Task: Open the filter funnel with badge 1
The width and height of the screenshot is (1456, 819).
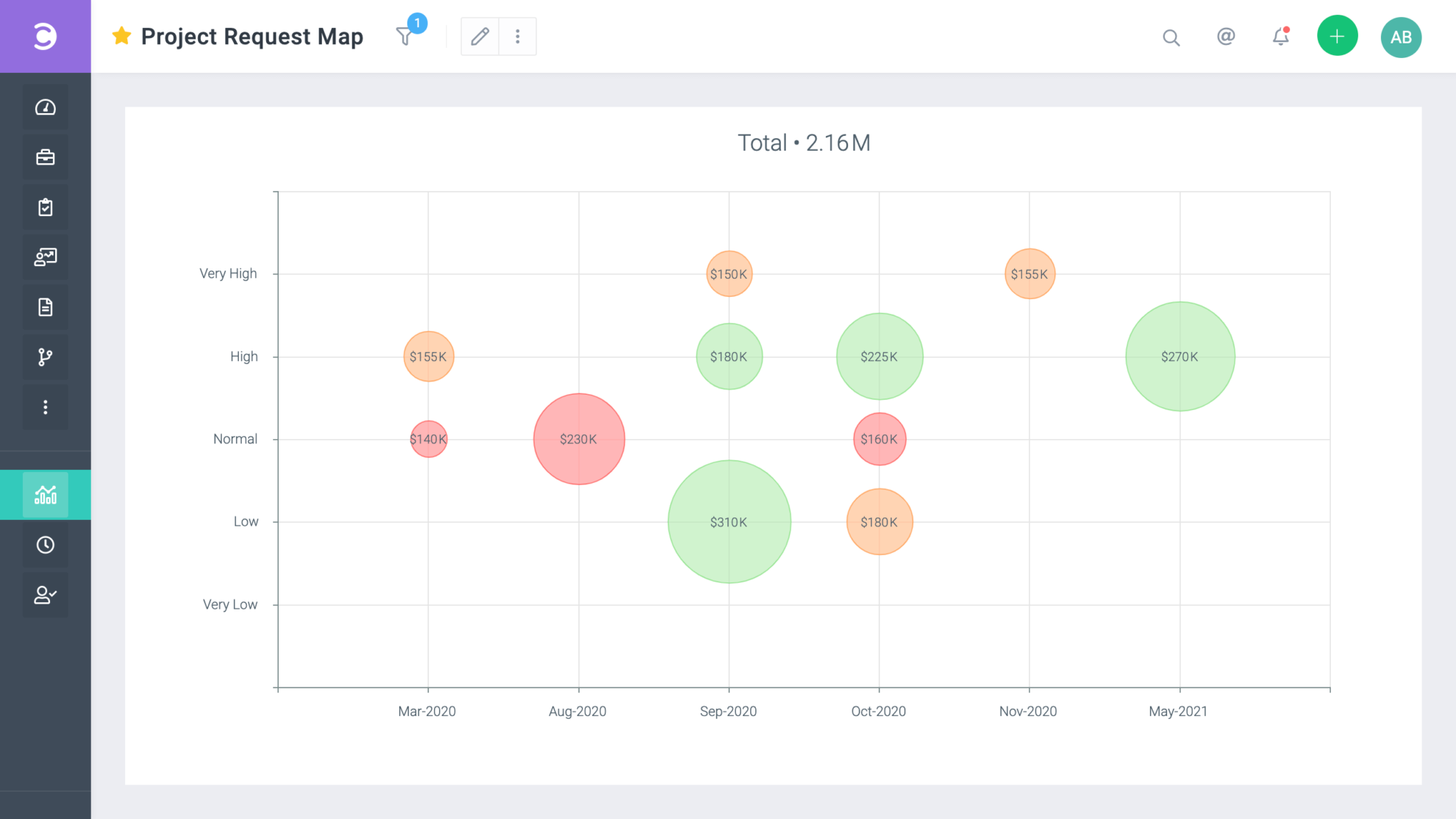Action: [405, 35]
